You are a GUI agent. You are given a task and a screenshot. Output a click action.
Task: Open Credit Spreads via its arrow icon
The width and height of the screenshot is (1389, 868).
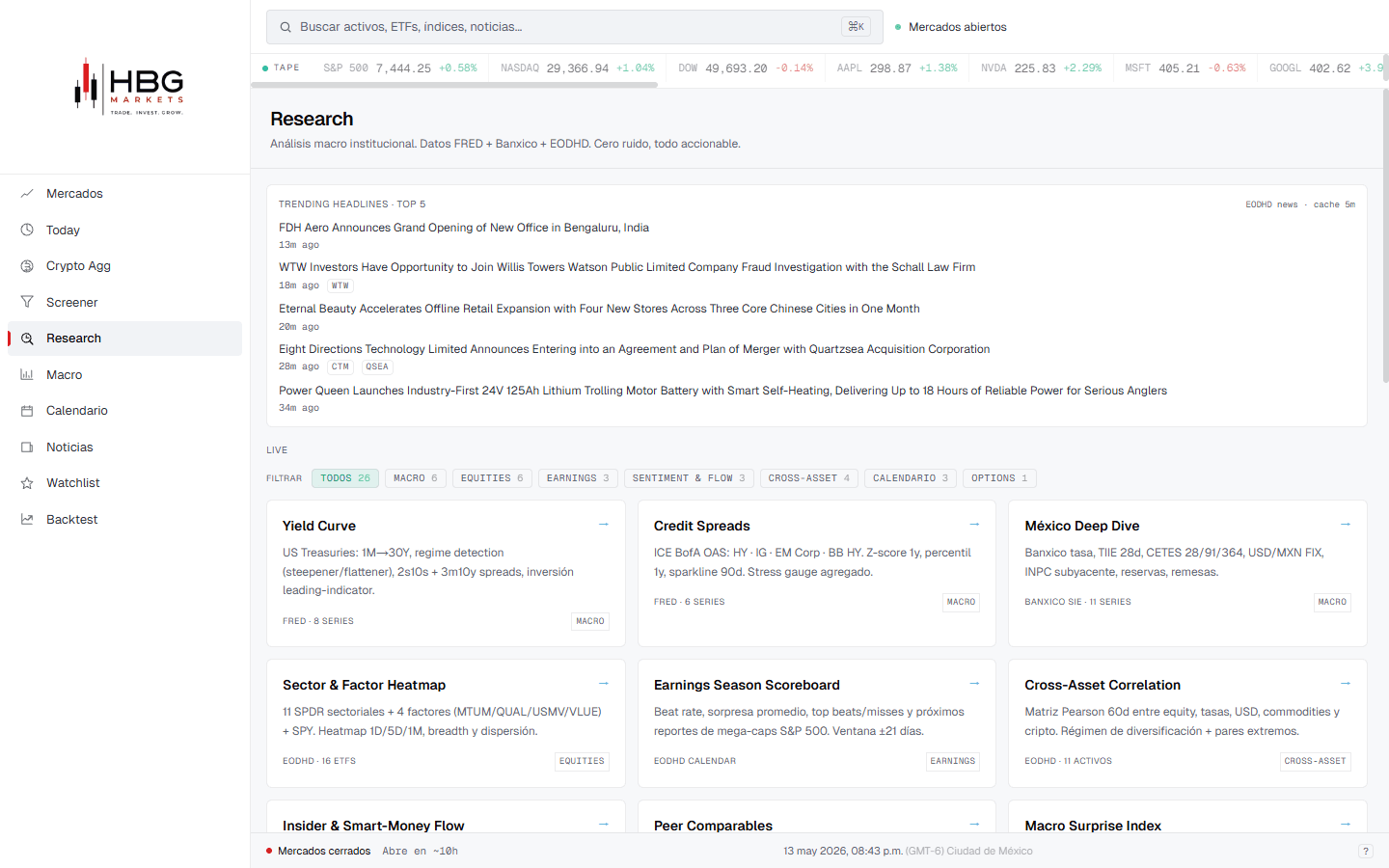974,525
